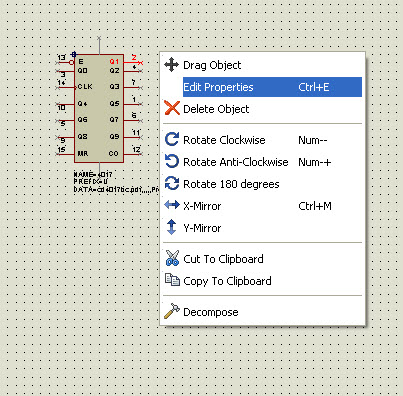
Task: Click the CLK pin label on the chip
Action: (x=85, y=87)
